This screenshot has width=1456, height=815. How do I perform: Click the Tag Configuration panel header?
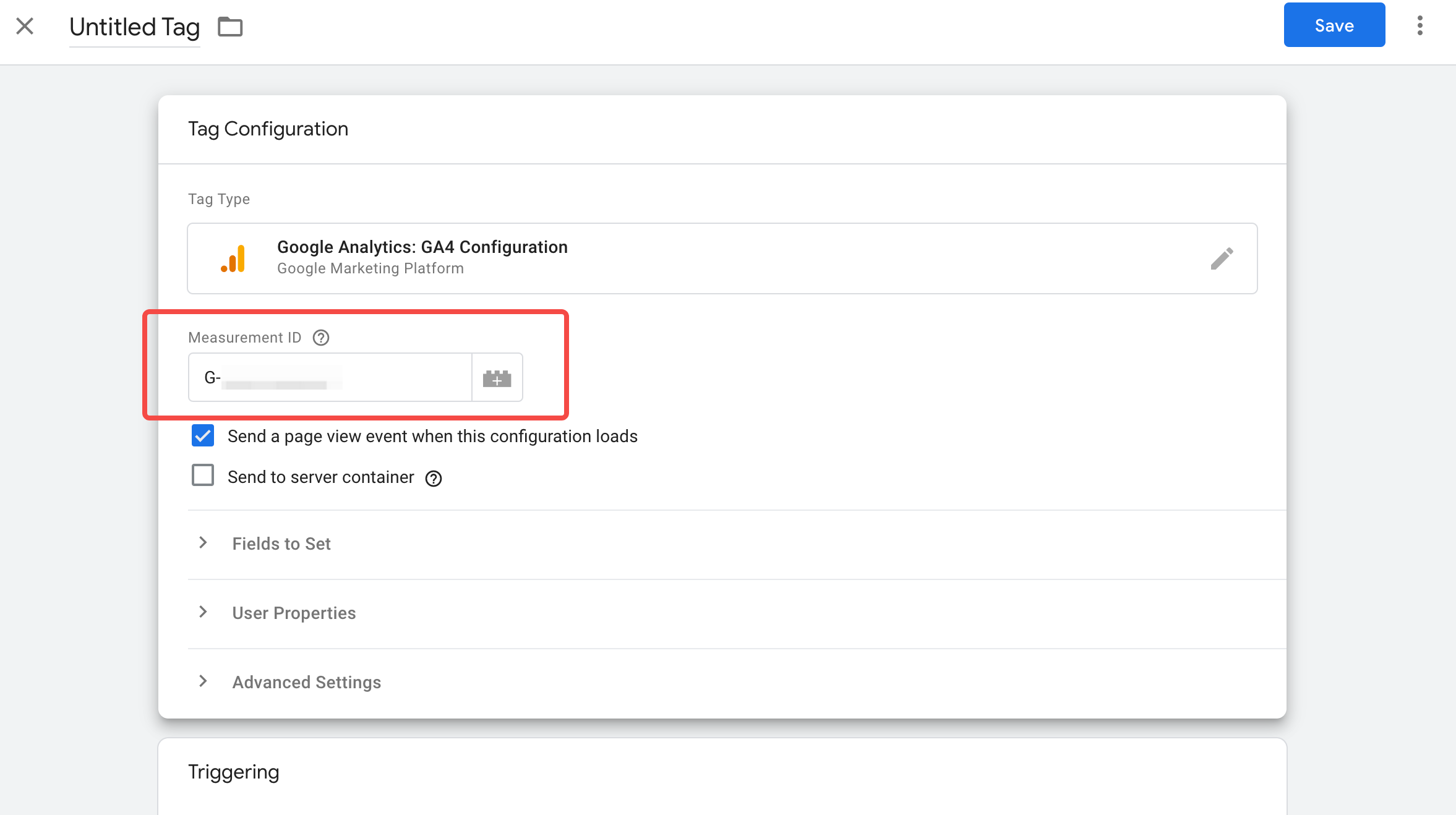(x=268, y=129)
